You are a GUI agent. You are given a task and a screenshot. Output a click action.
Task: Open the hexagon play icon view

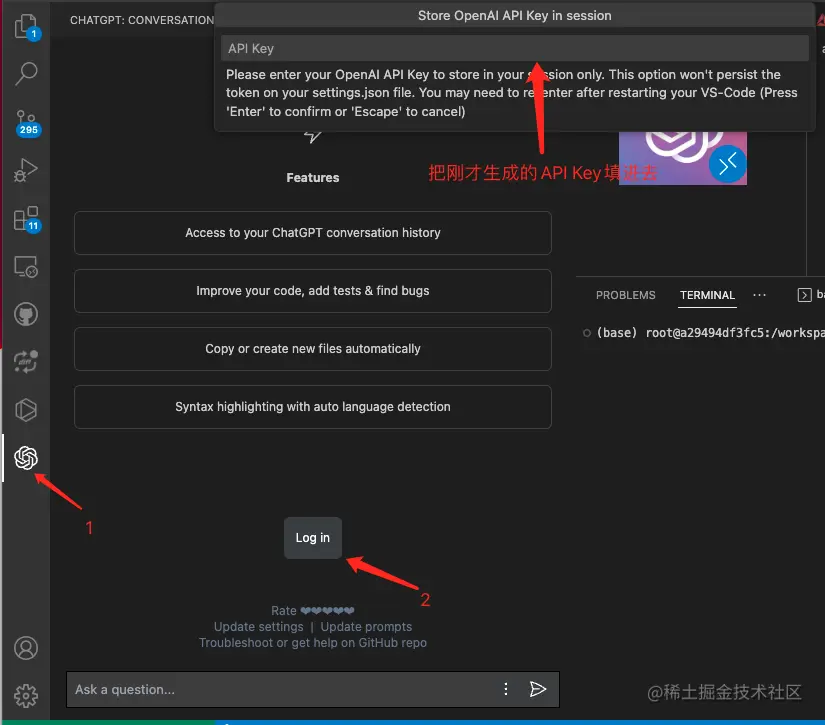[26, 410]
